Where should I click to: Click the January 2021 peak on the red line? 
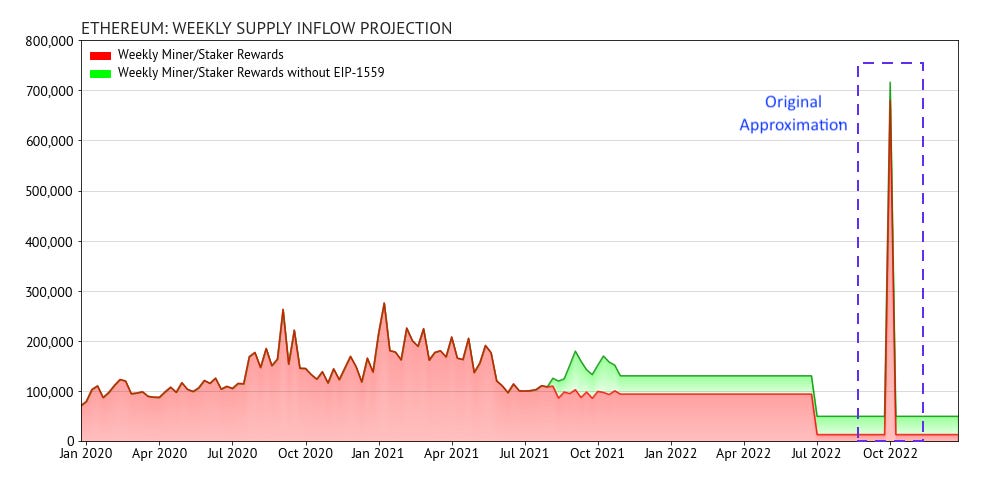pos(384,303)
